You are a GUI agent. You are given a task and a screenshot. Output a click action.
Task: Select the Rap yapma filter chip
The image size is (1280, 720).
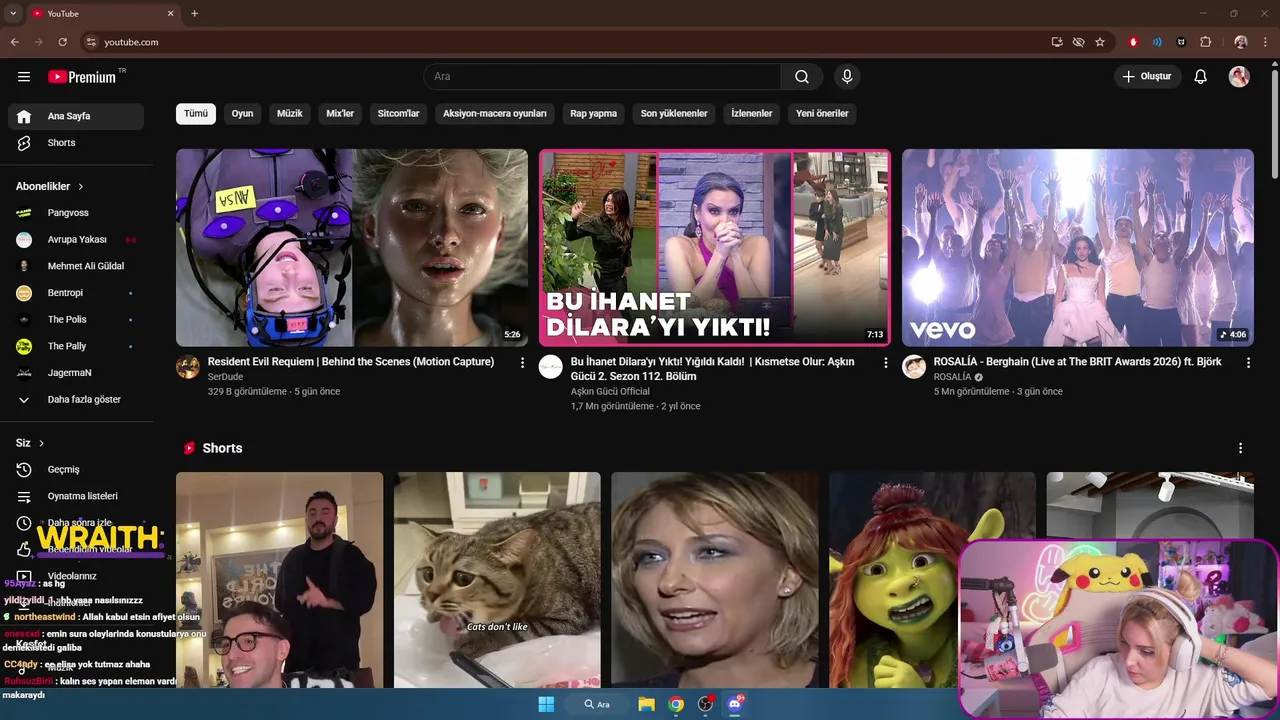(x=594, y=114)
